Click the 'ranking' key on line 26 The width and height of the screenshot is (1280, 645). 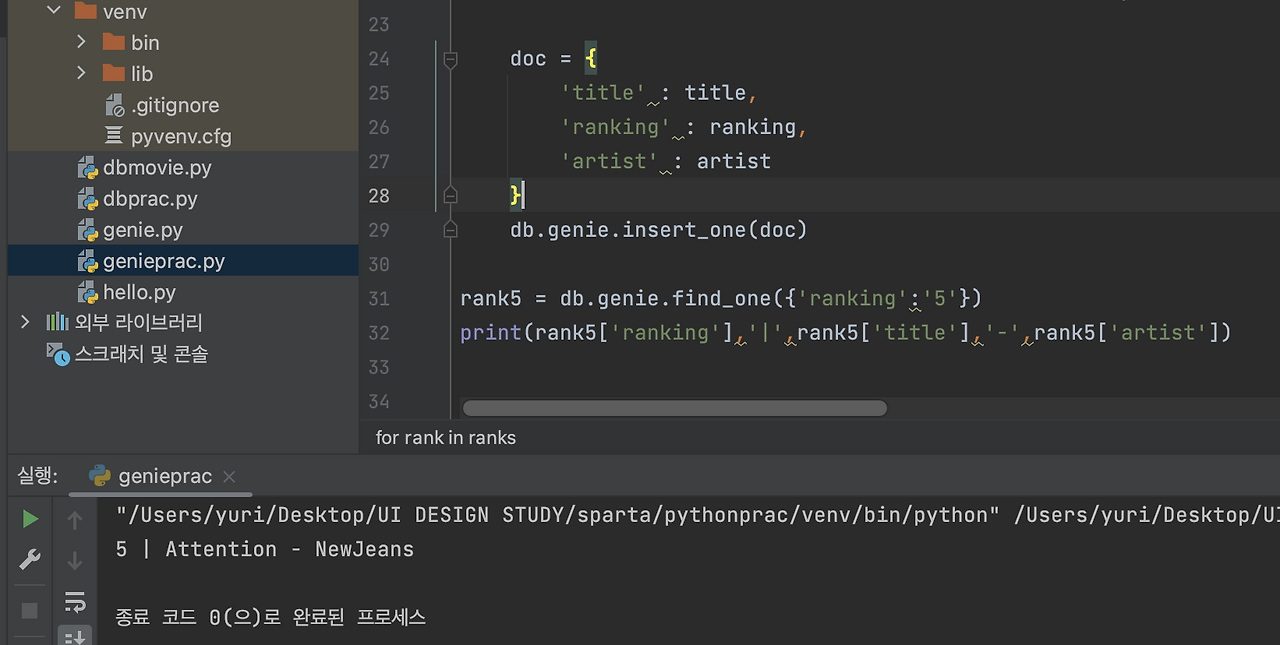coord(615,127)
